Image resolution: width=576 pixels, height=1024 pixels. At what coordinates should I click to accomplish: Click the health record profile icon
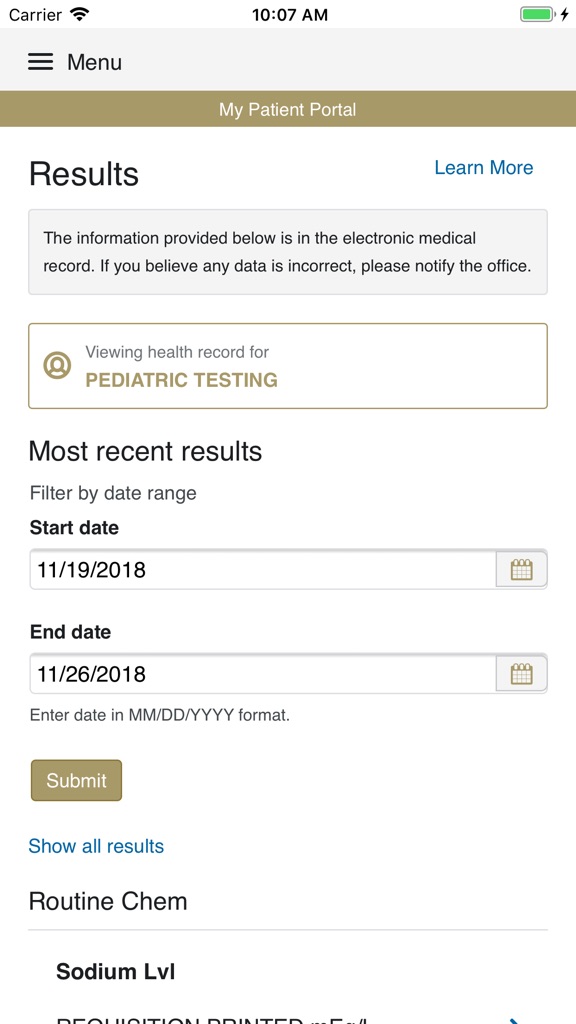point(58,365)
